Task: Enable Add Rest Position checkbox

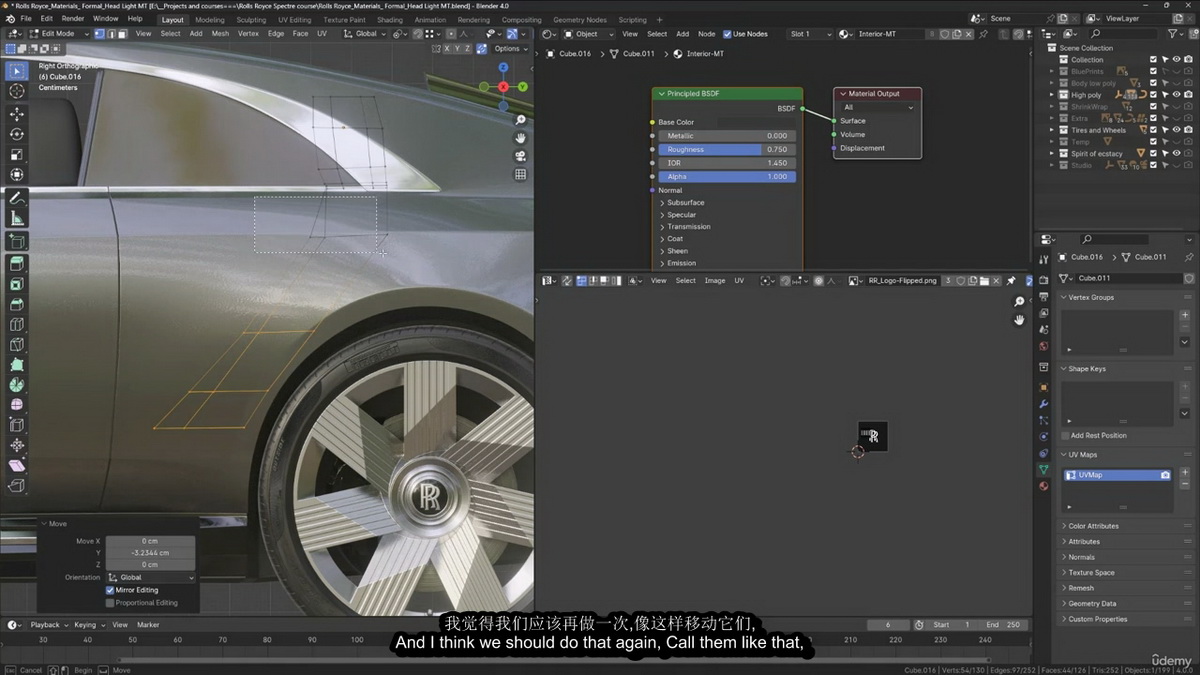Action: tap(1065, 435)
